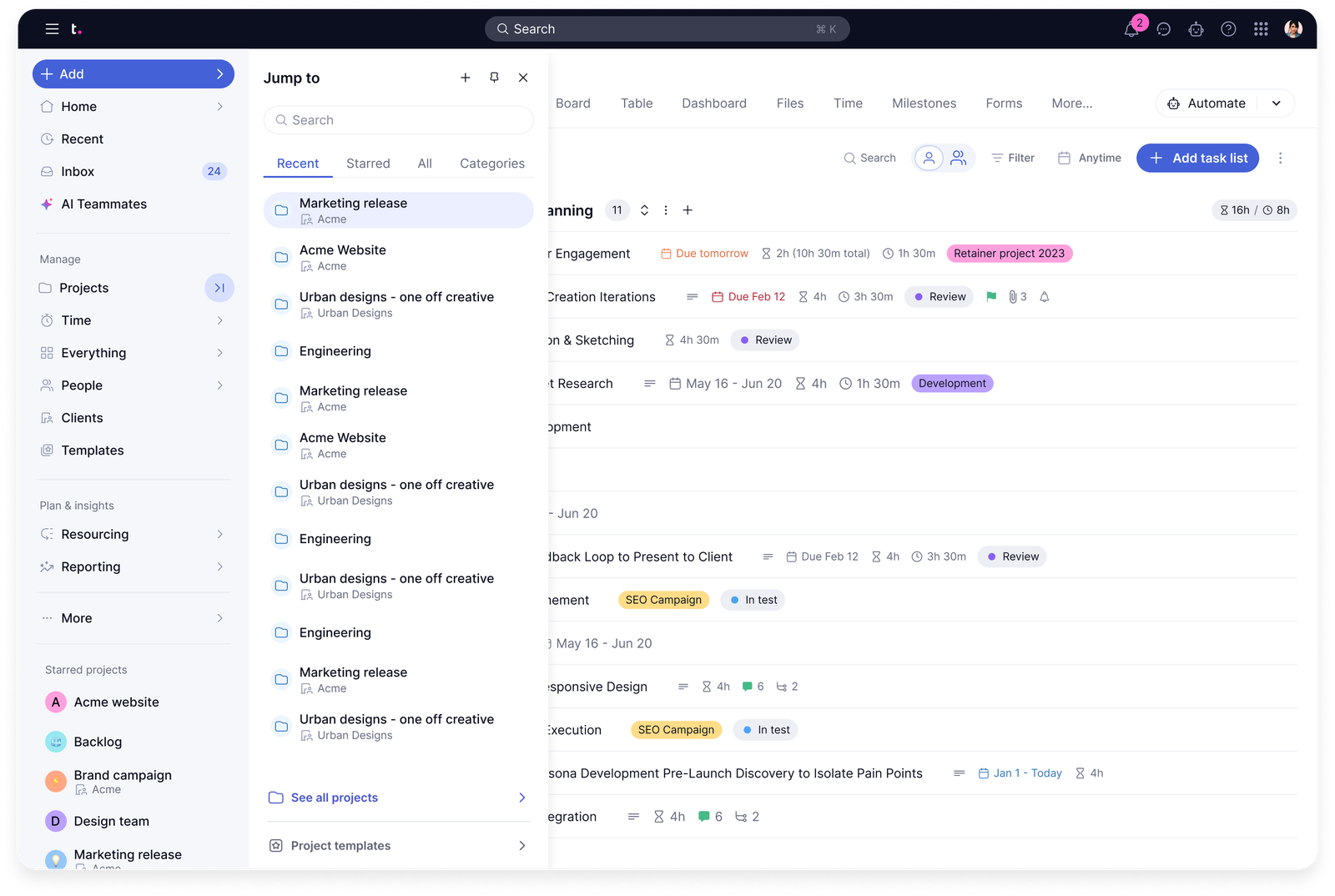Viewport: 1335px width, 896px height.
Task: Select the single-person assignee filter
Action: click(929, 158)
